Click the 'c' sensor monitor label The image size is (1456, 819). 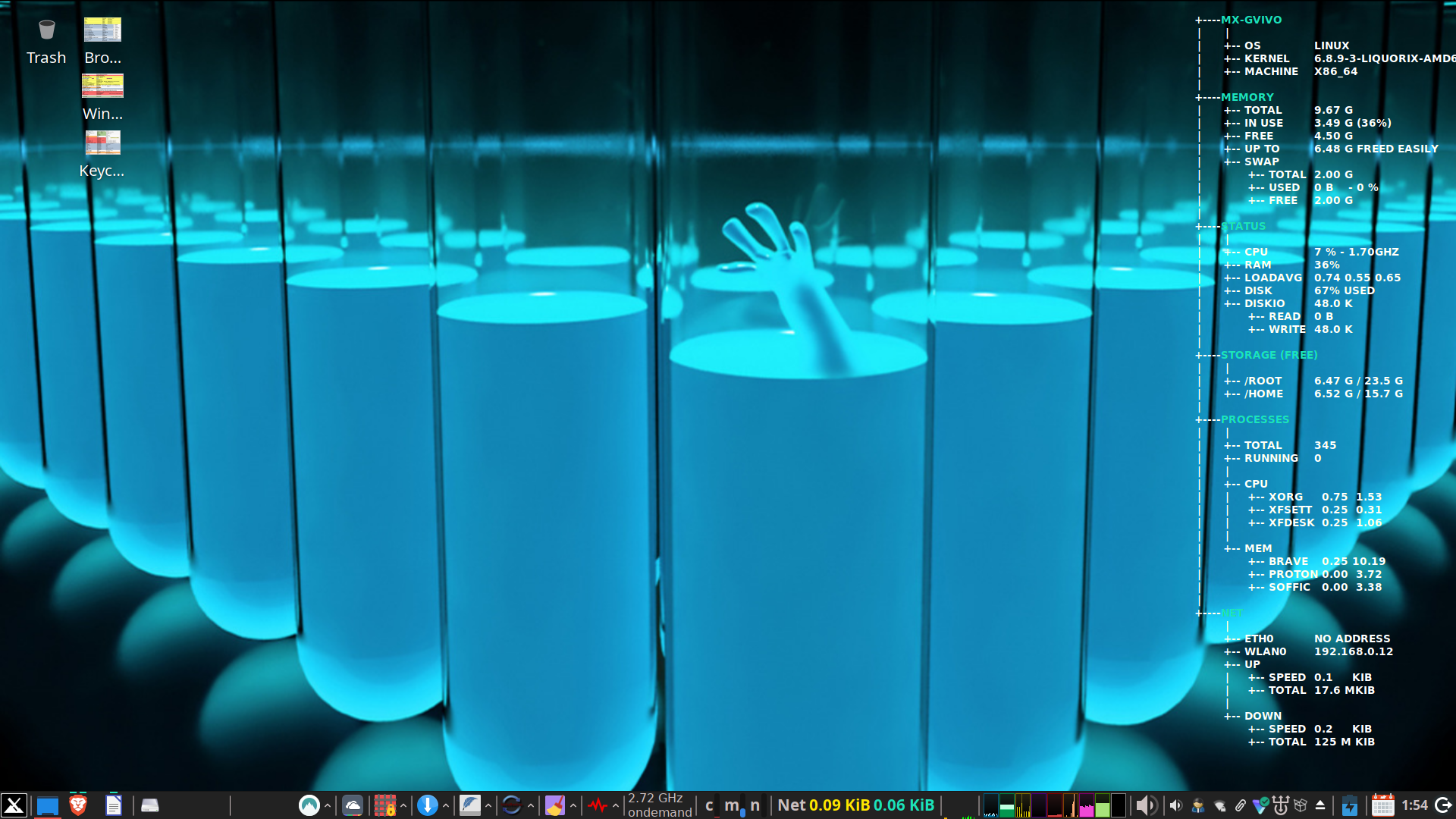(709, 805)
